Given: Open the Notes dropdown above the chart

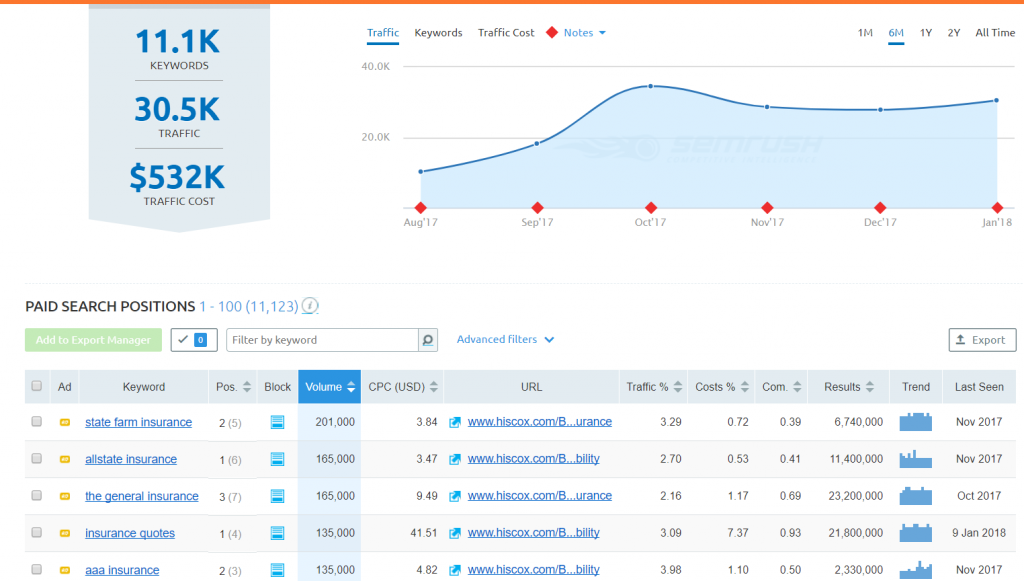Looking at the screenshot, I should pyautogui.click(x=585, y=32).
